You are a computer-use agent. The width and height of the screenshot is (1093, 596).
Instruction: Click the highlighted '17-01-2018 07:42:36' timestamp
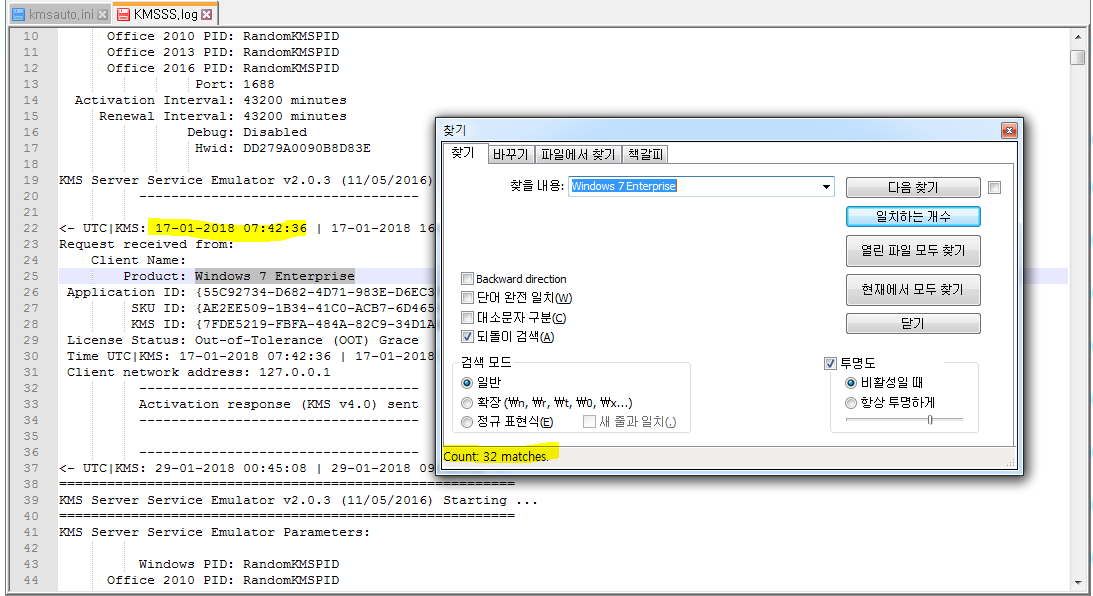(x=231, y=228)
